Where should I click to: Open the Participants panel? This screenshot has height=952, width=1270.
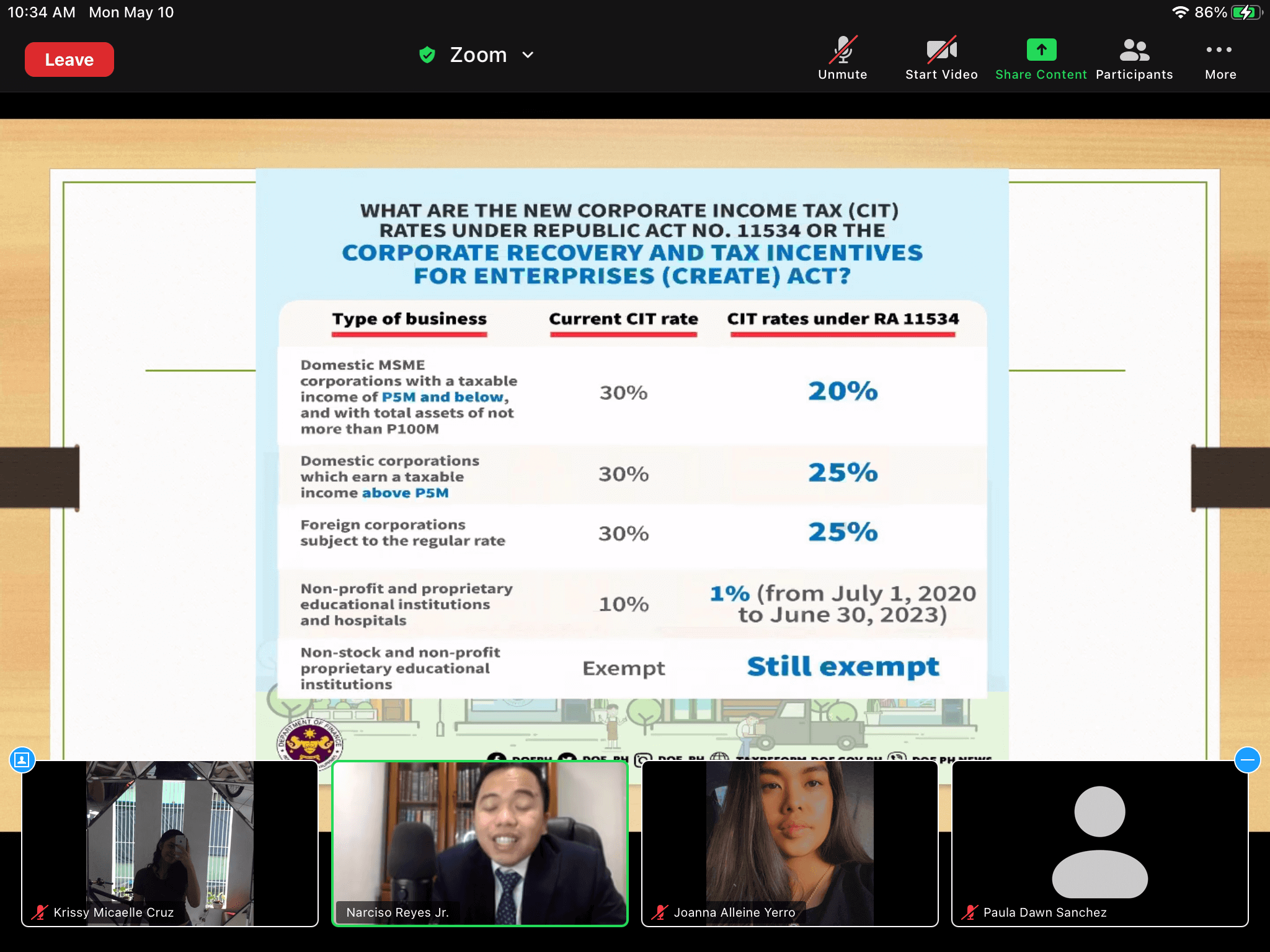(x=1134, y=58)
